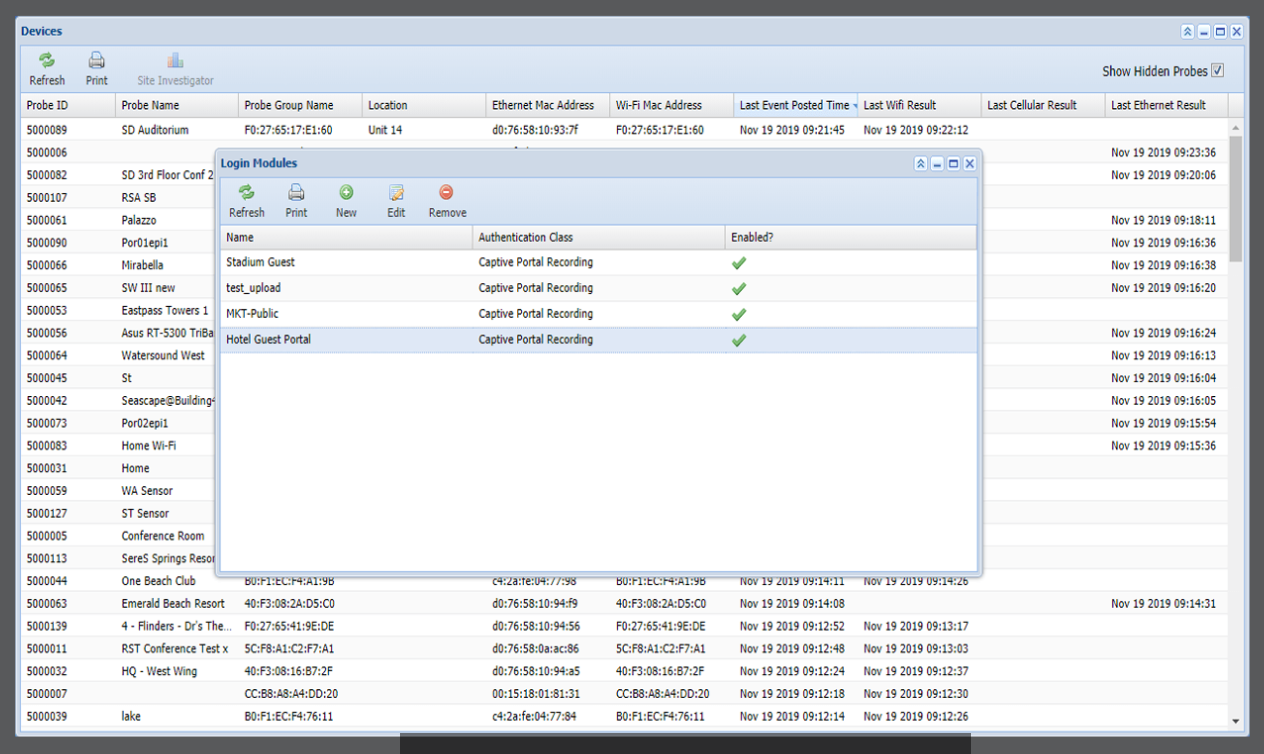Click Enabled checkmark for Stadium Guest
The image size is (1264, 754).
tap(739, 263)
